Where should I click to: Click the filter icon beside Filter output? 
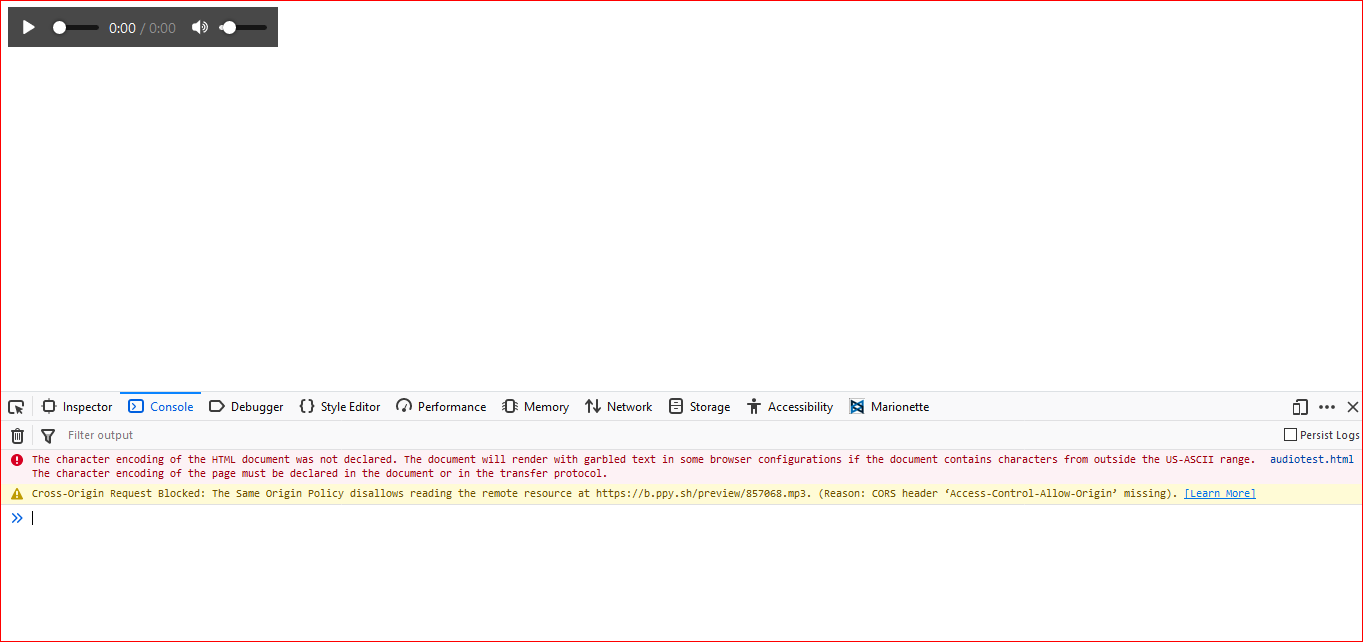click(x=47, y=435)
